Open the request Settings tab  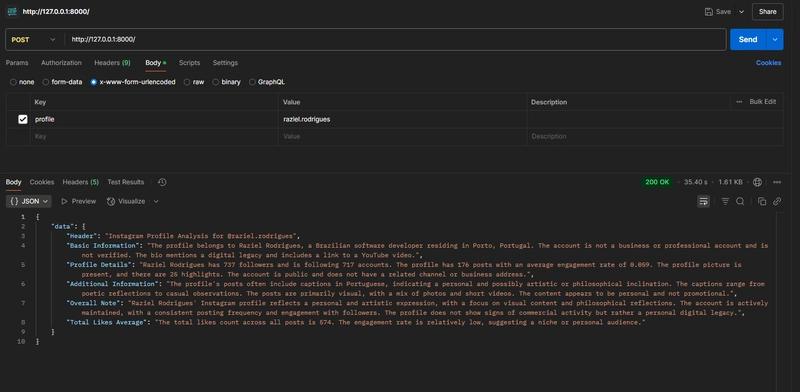(x=225, y=63)
